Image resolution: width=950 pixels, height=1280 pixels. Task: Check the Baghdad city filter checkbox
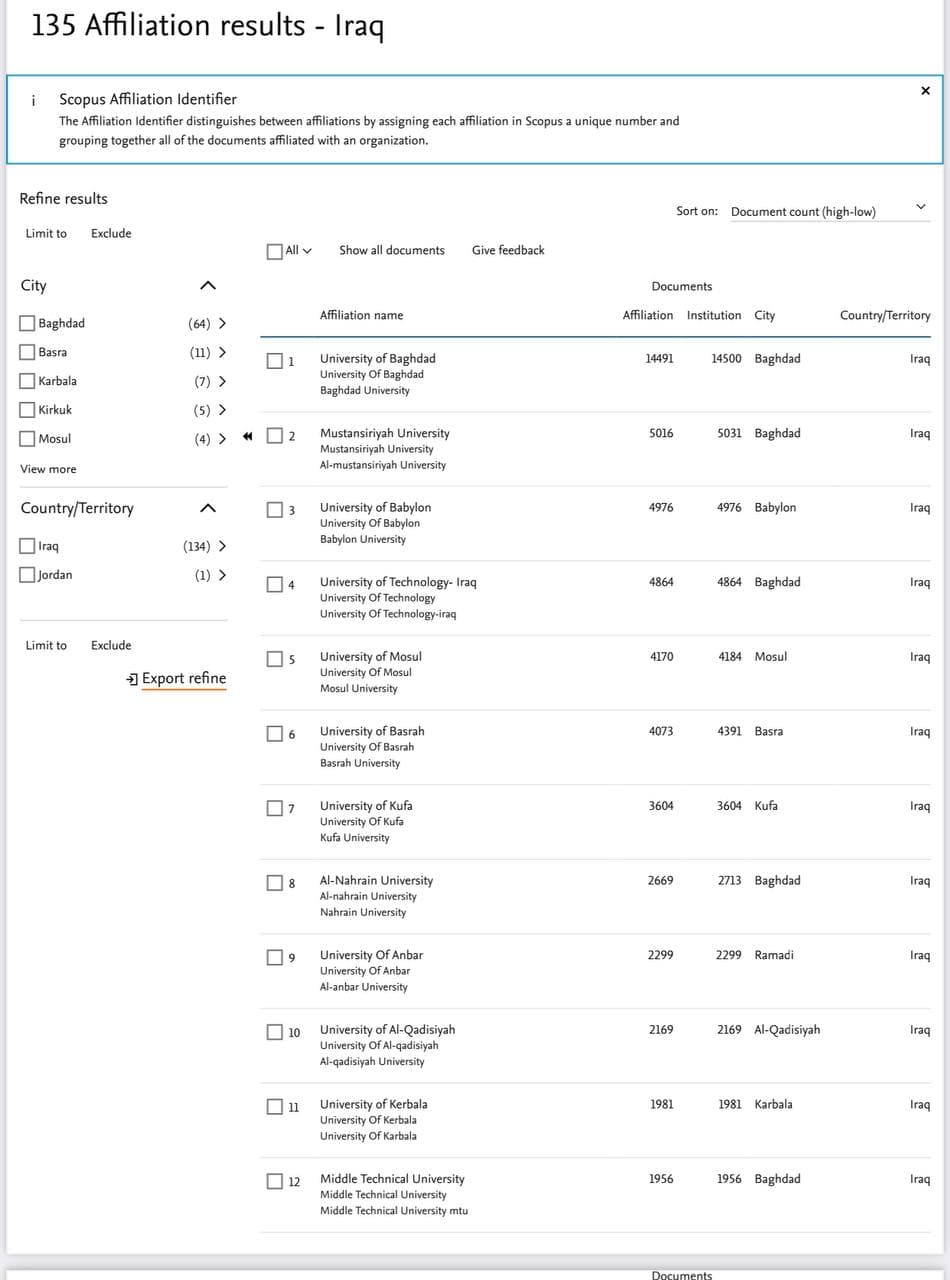pyautogui.click(x=27, y=323)
